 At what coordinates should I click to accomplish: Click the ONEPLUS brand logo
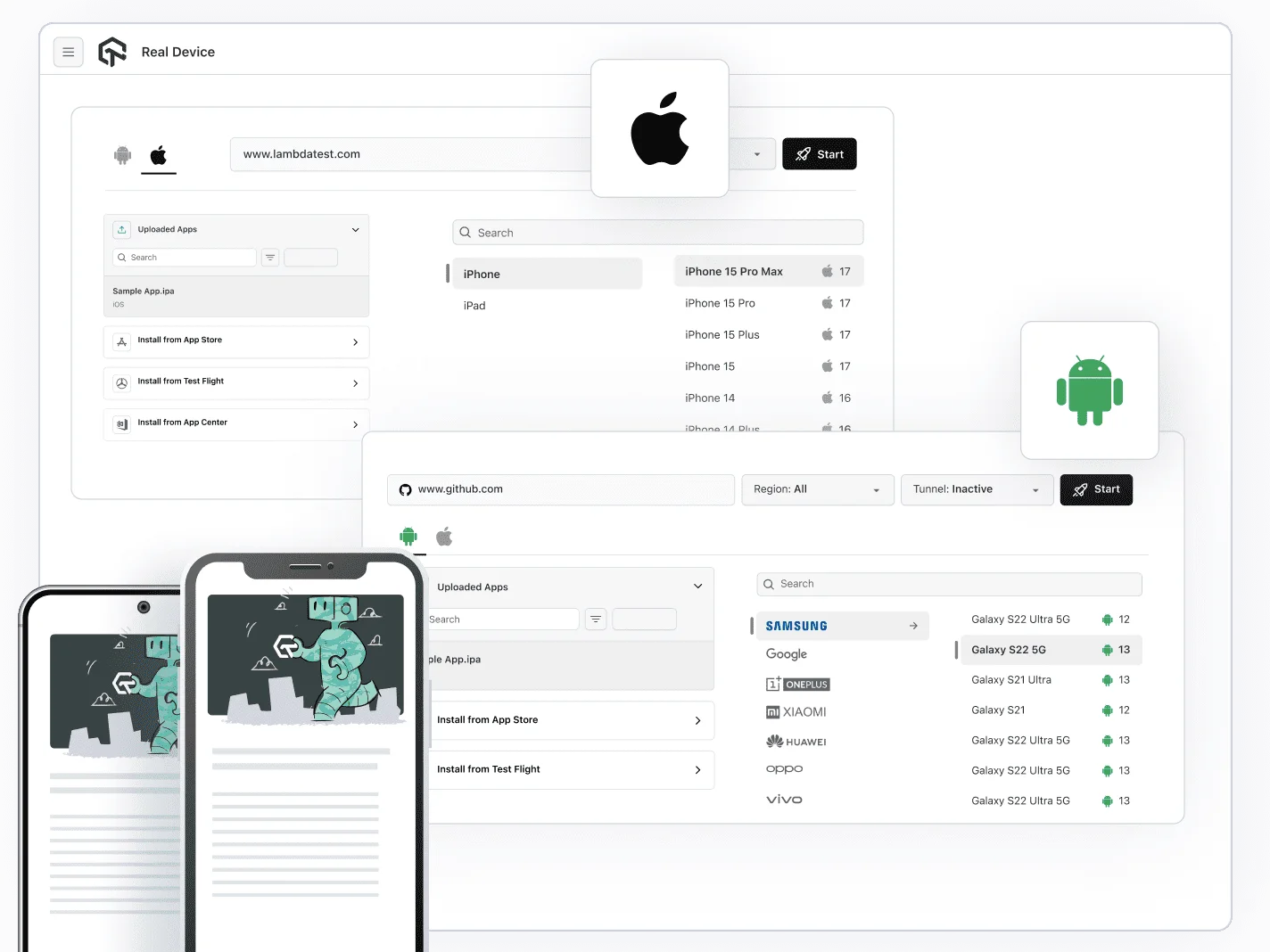(797, 684)
